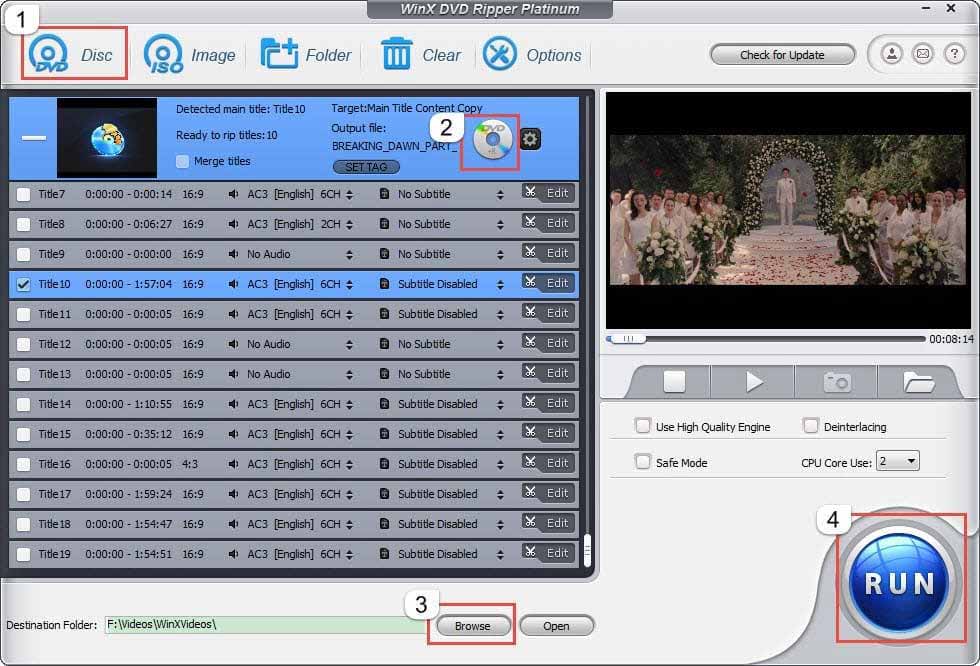The image size is (980, 666).
Task: Take a snapshot with camera icon
Action: point(837,382)
